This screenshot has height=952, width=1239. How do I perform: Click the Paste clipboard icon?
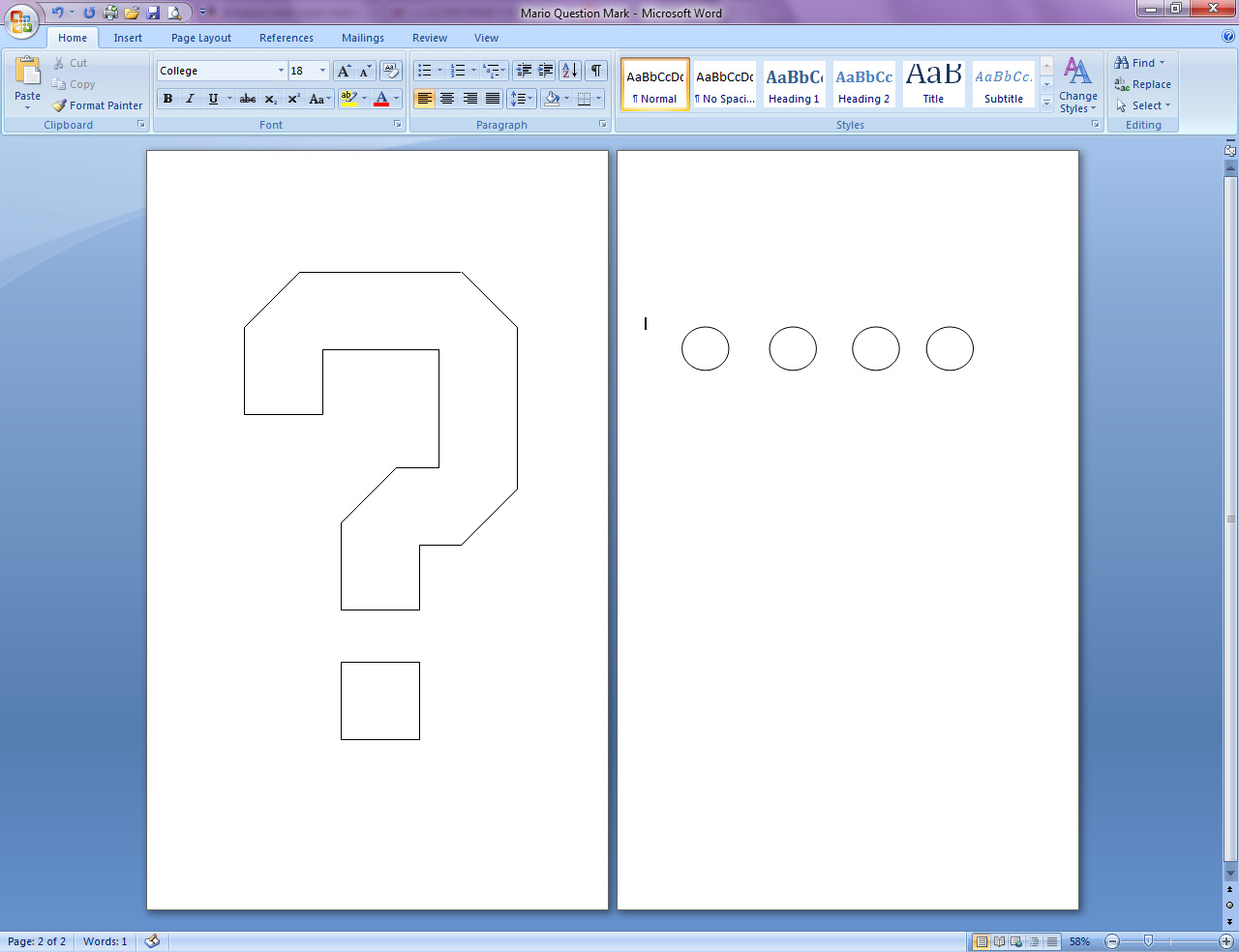point(28,72)
